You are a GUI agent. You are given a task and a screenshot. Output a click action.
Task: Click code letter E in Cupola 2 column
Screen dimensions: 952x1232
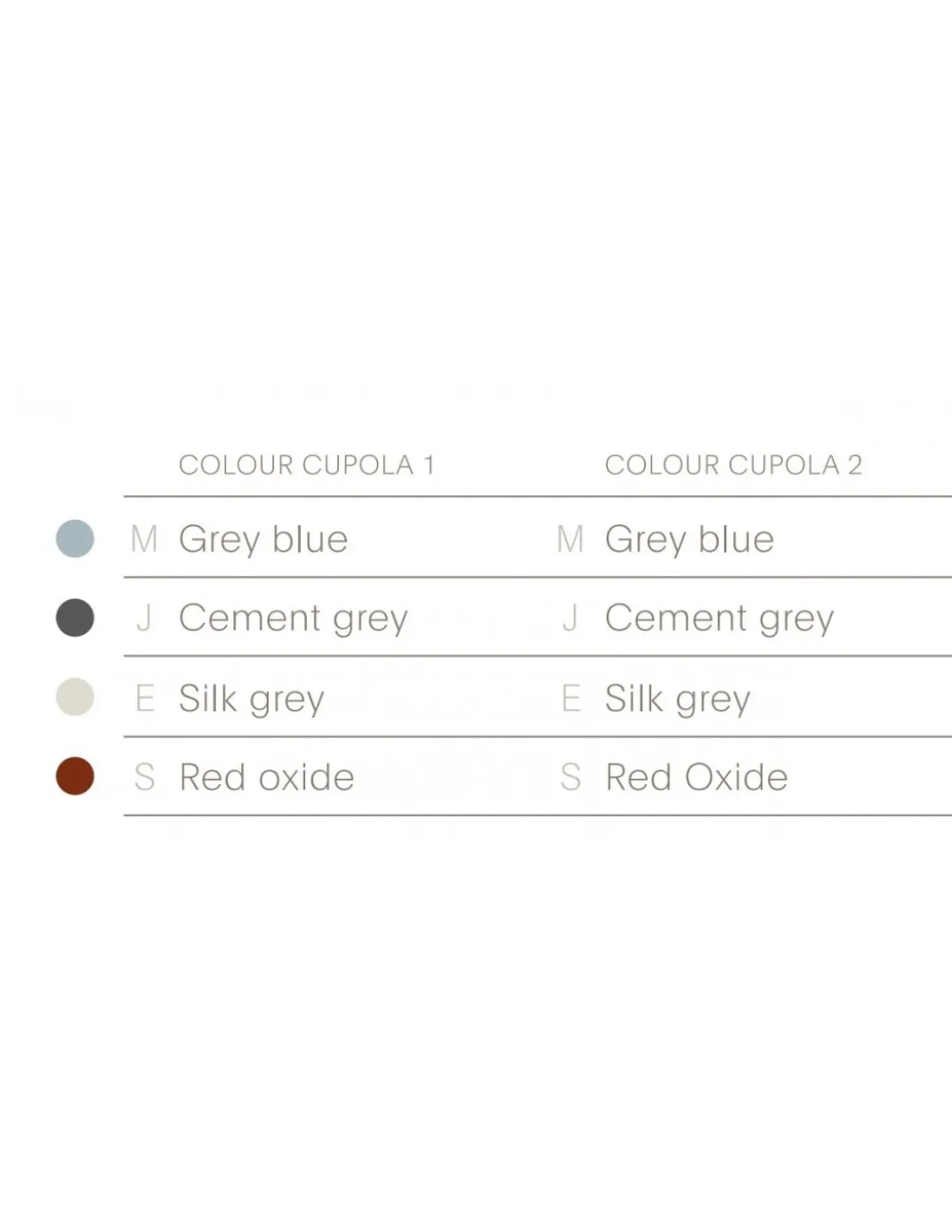pos(570,698)
